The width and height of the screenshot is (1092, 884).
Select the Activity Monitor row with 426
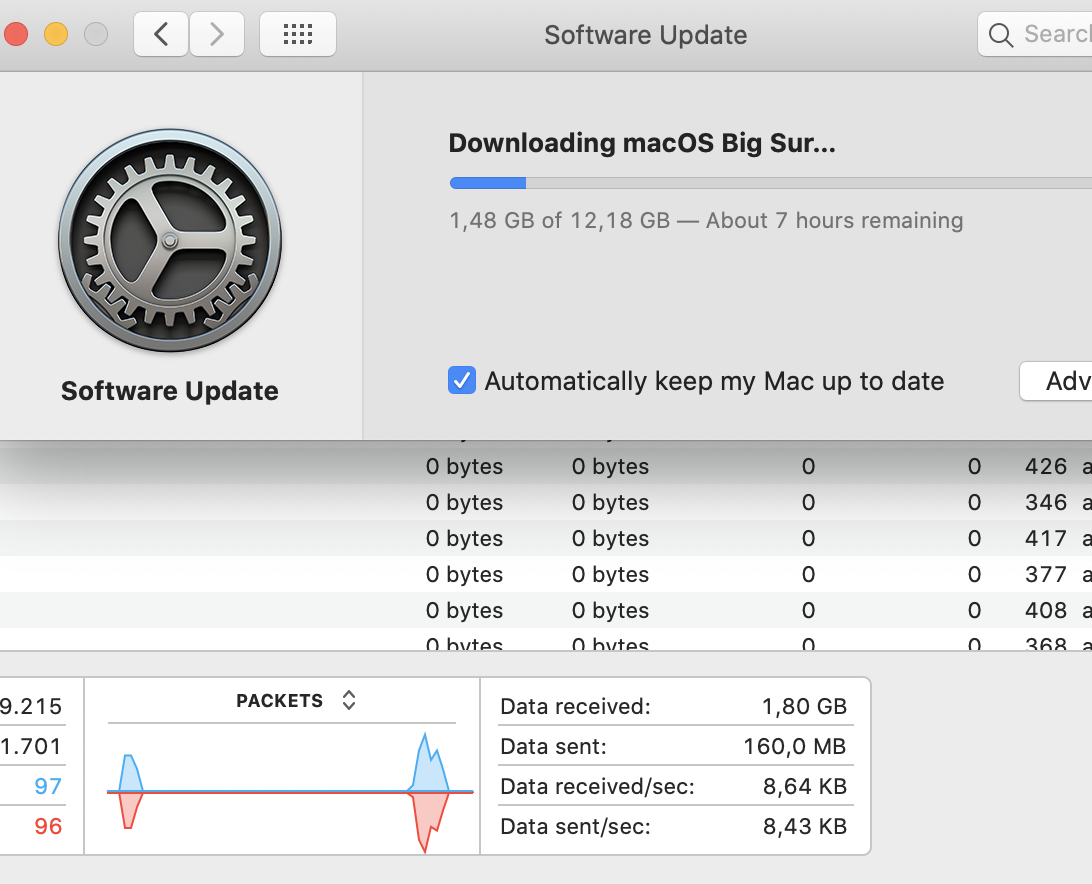tap(546, 466)
